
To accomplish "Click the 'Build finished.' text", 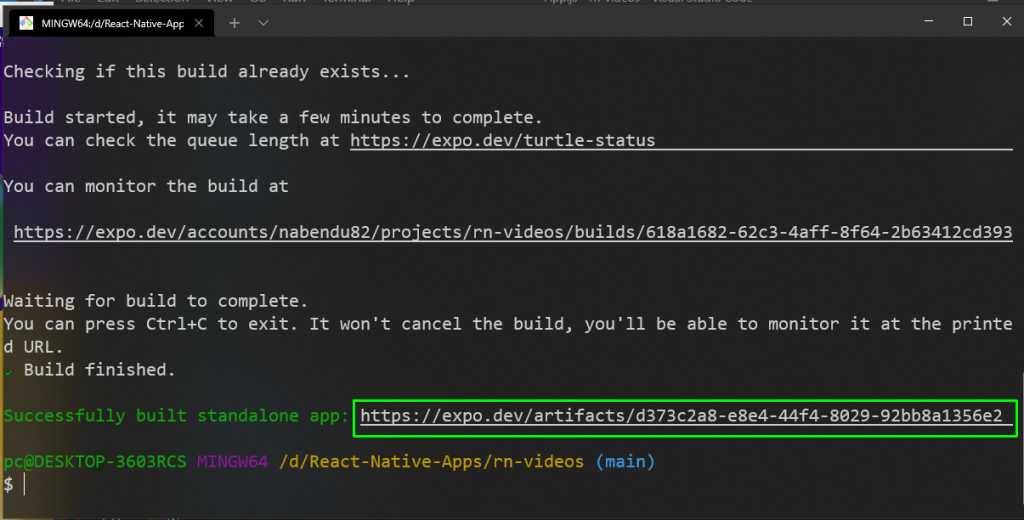I will 99,370.
